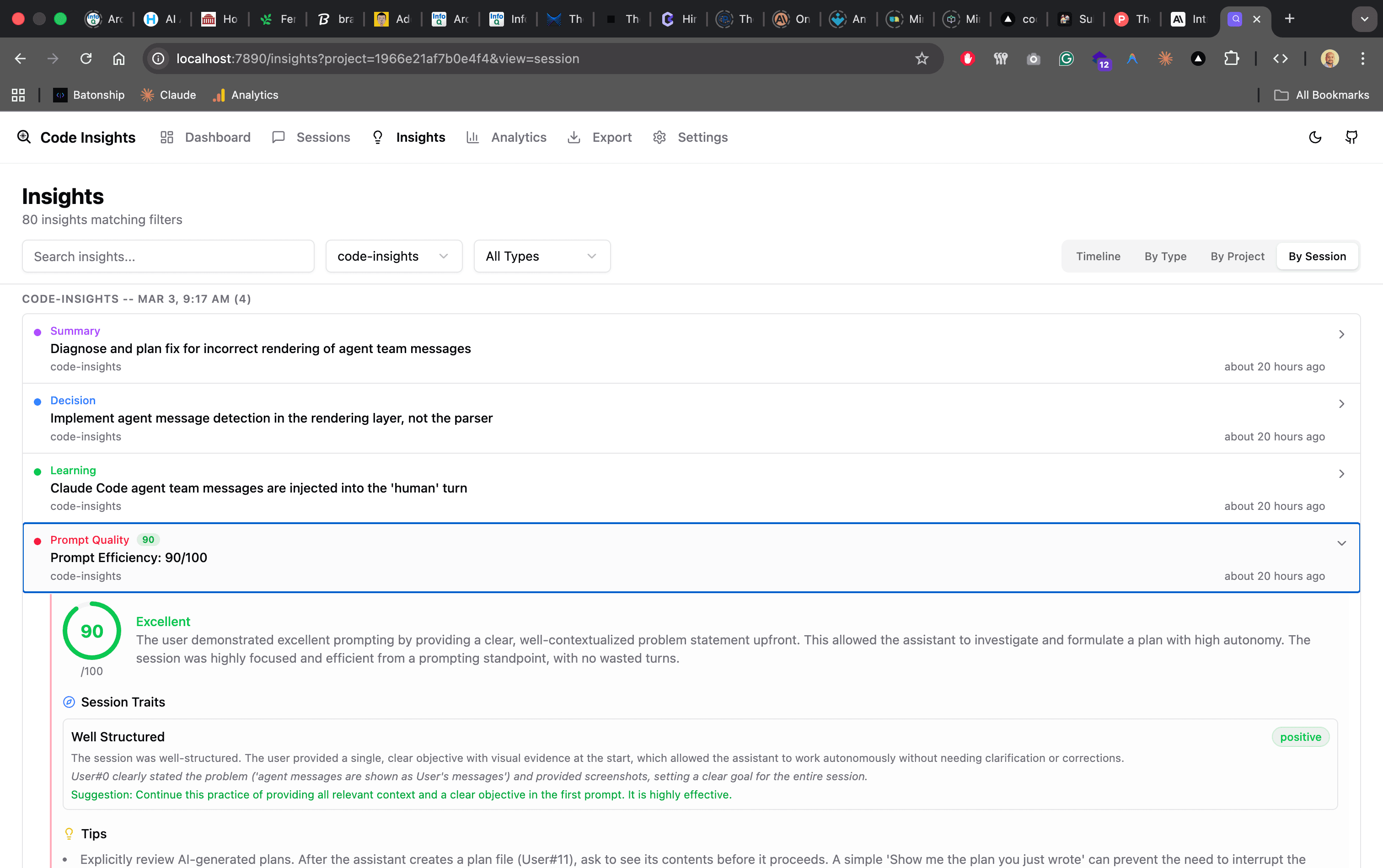Open the Settings gear icon
This screenshot has height=868, width=1383.
coord(659,137)
